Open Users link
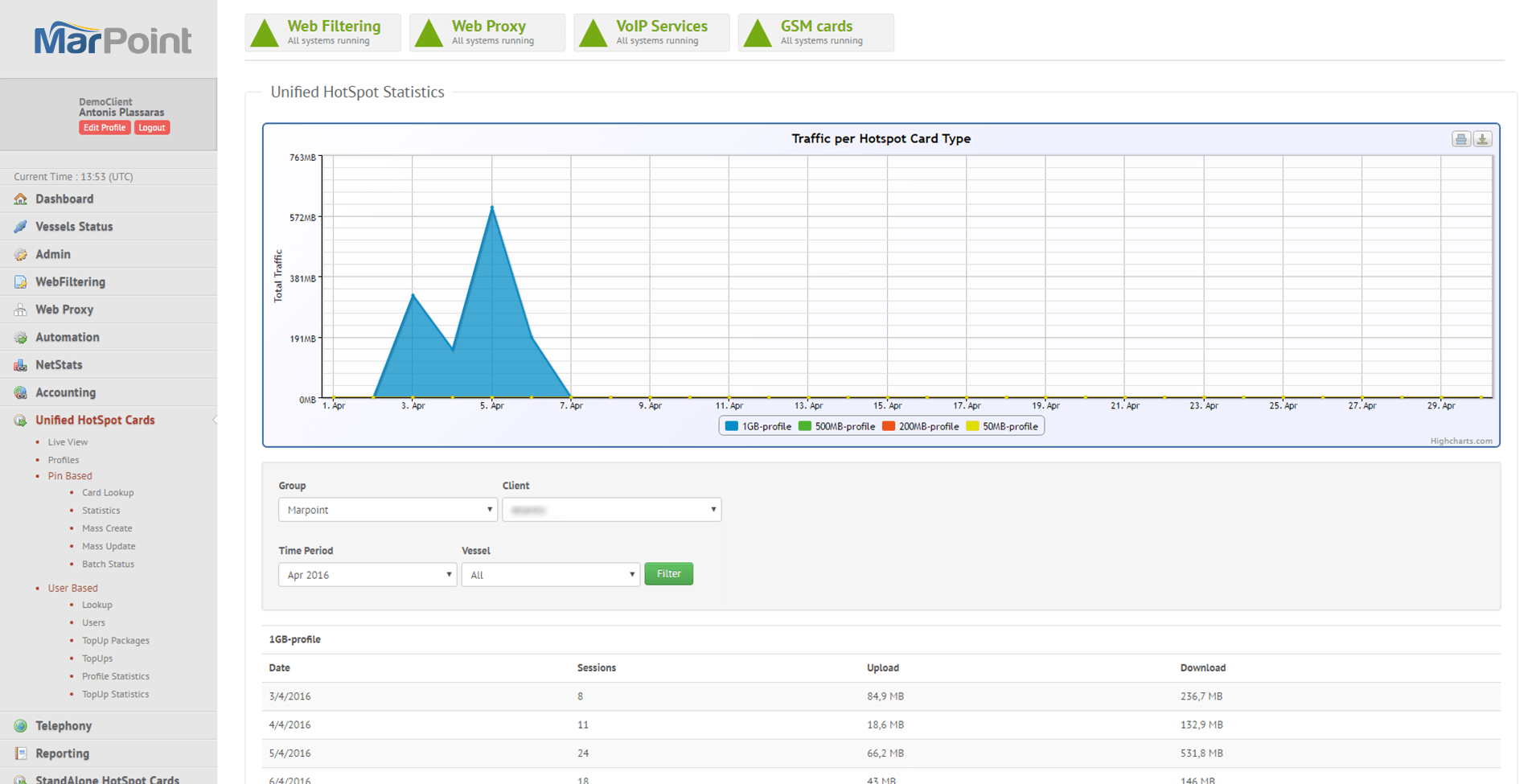 point(93,622)
